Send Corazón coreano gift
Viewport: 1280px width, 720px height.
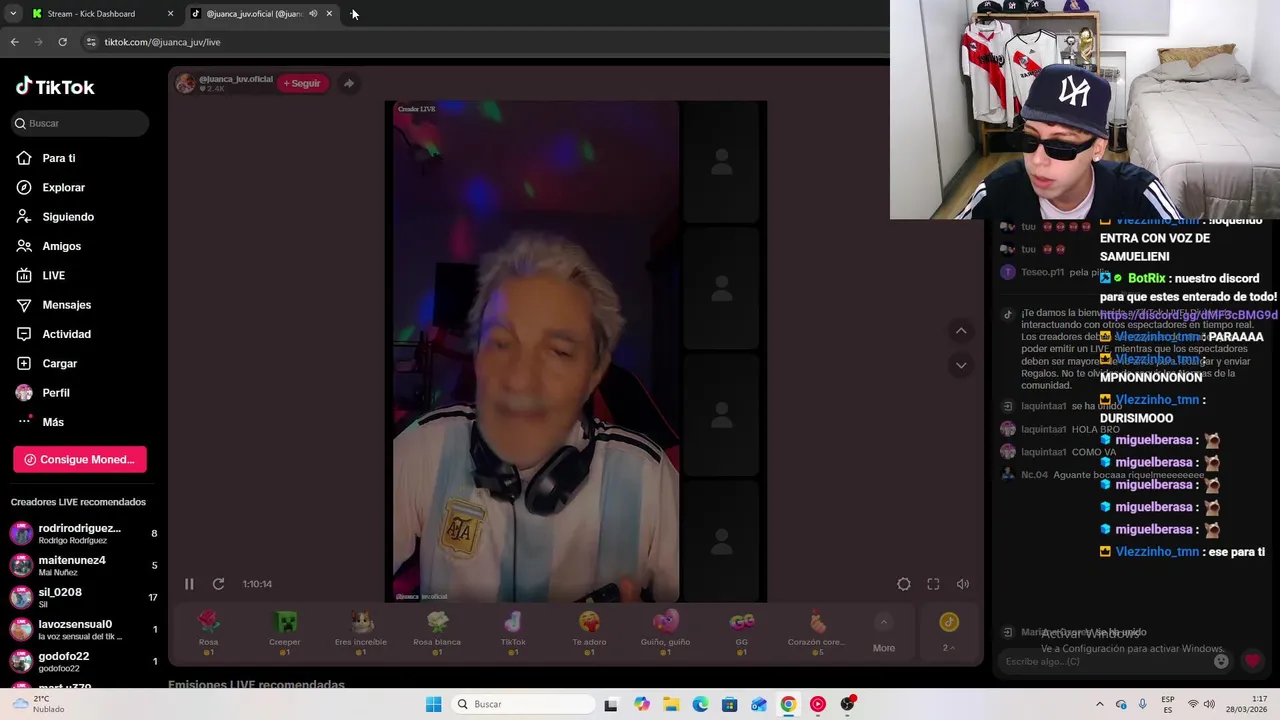click(818, 633)
